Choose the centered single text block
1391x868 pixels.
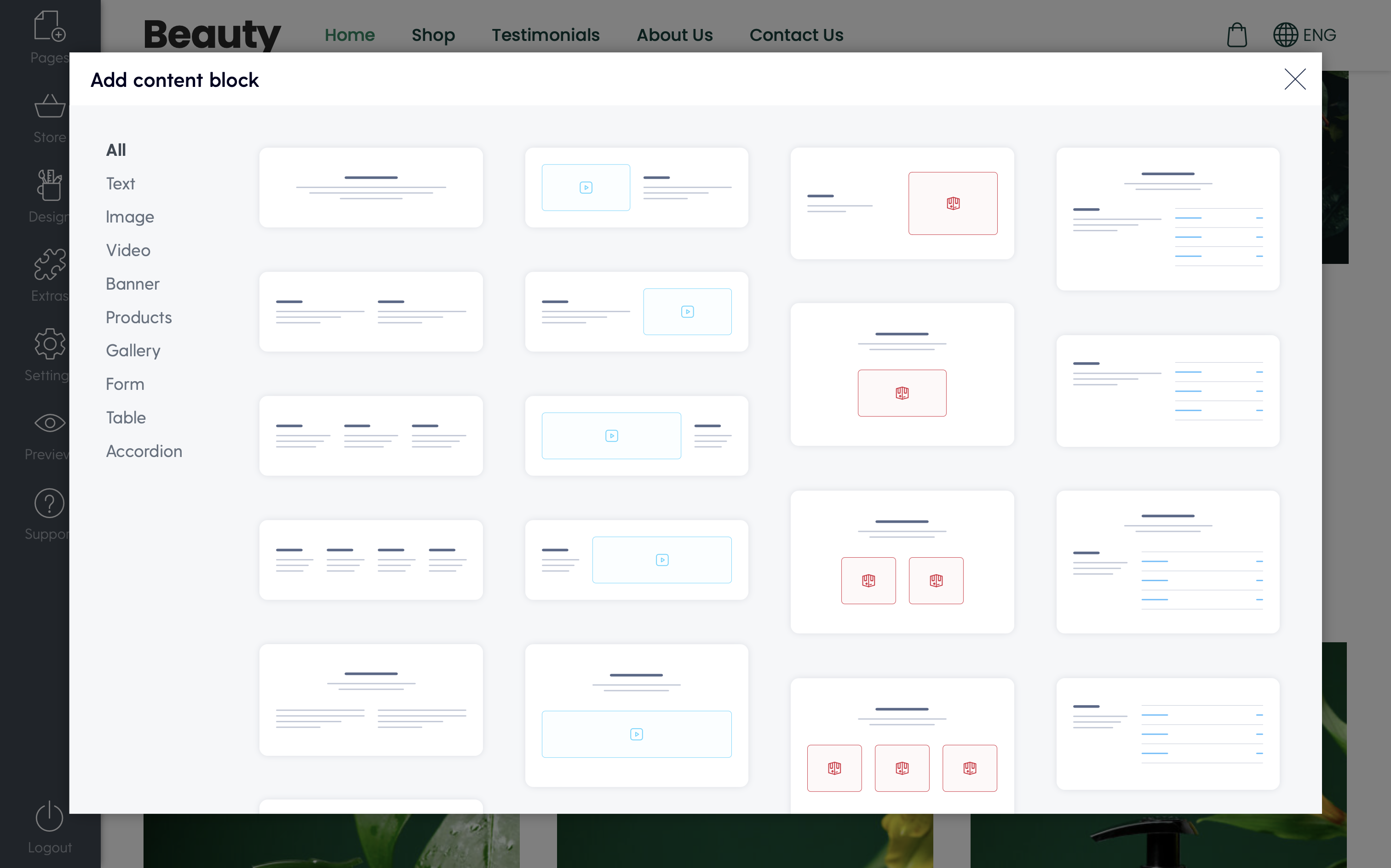[x=371, y=187]
